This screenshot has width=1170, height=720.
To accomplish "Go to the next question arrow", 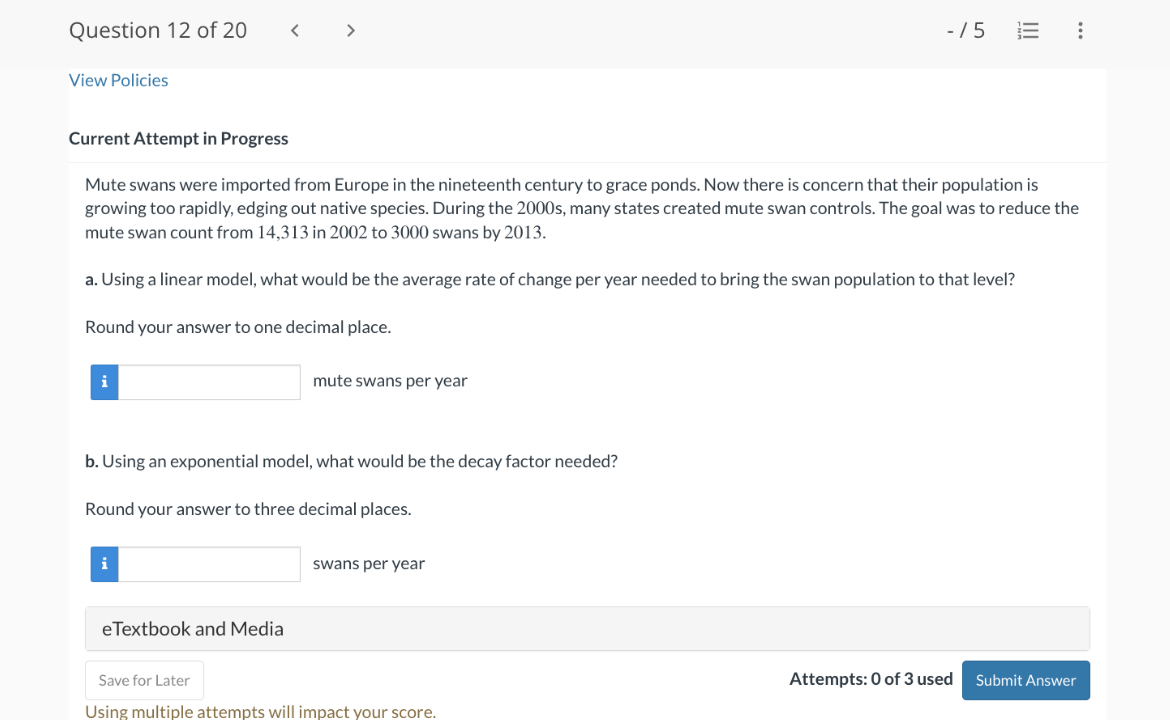I will point(351,31).
